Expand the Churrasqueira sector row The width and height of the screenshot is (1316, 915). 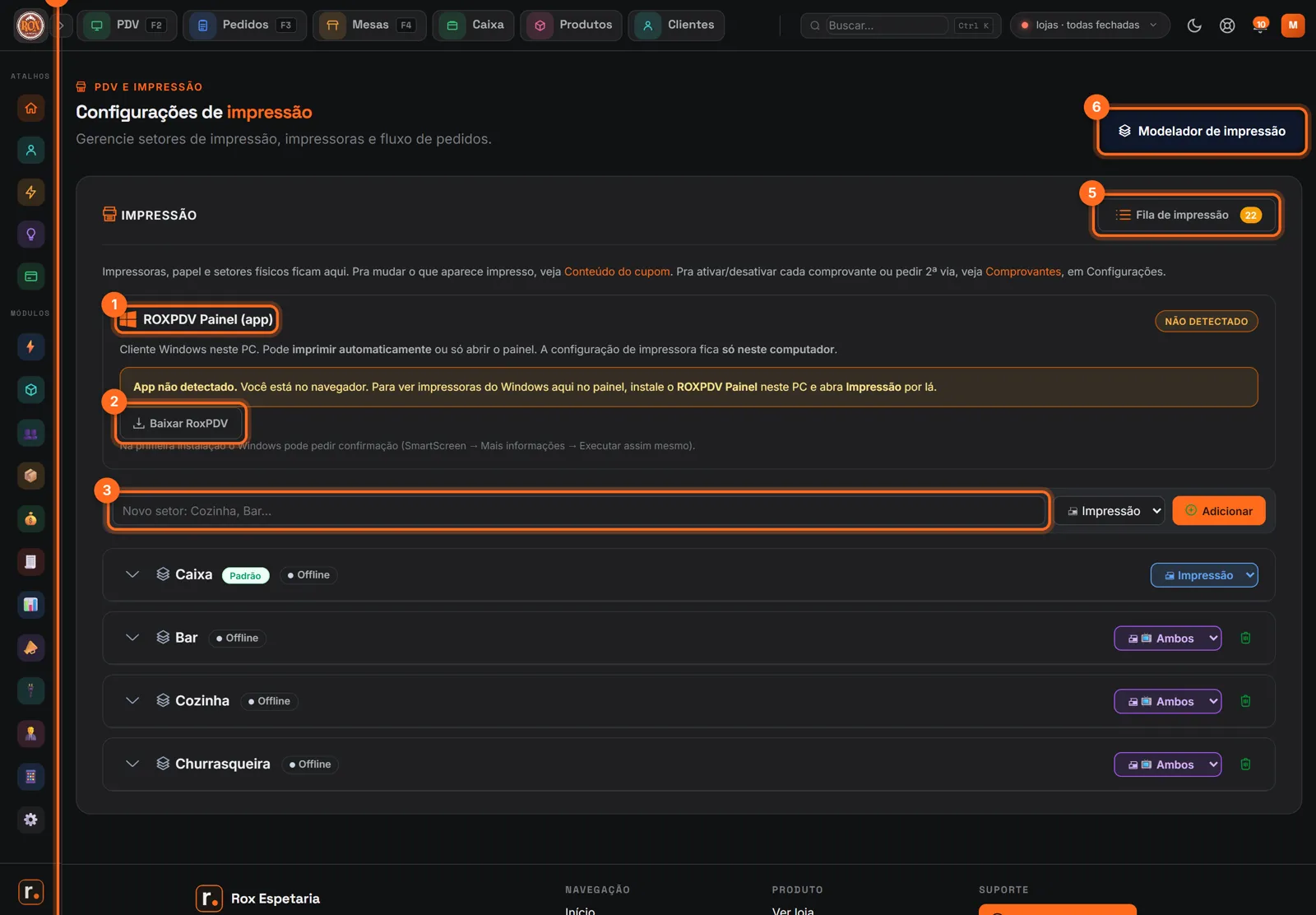click(x=132, y=764)
